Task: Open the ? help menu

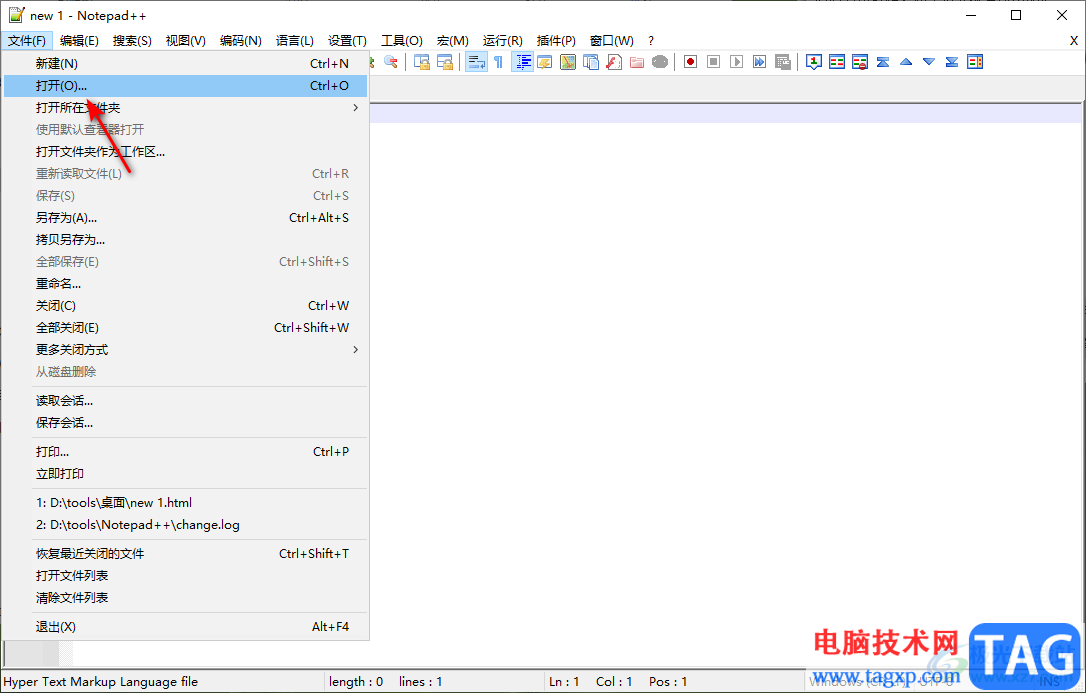Action: pos(651,41)
